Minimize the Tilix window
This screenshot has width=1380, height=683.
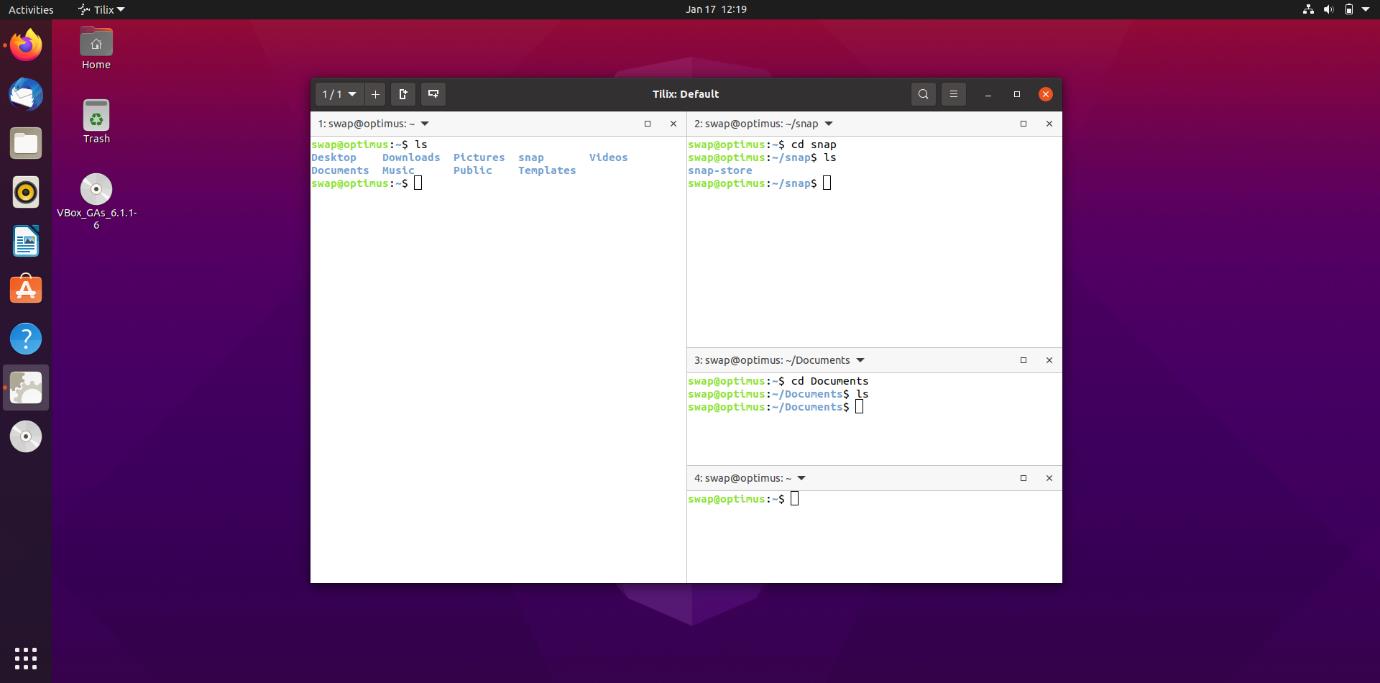click(988, 94)
